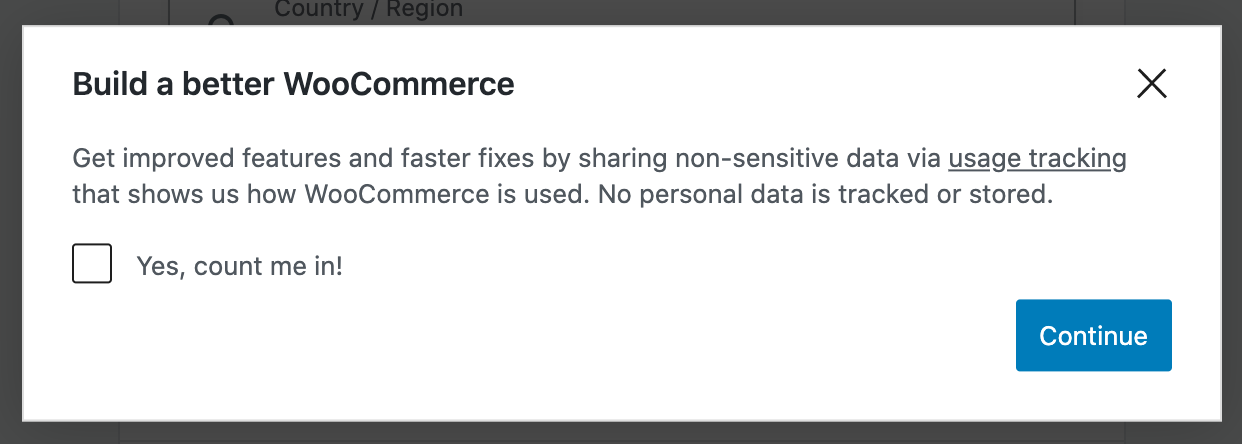Image resolution: width=1242 pixels, height=444 pixels.
Task: Click the "No personal data" sentence
Action: pyautogui.click(x=825, y=193)
